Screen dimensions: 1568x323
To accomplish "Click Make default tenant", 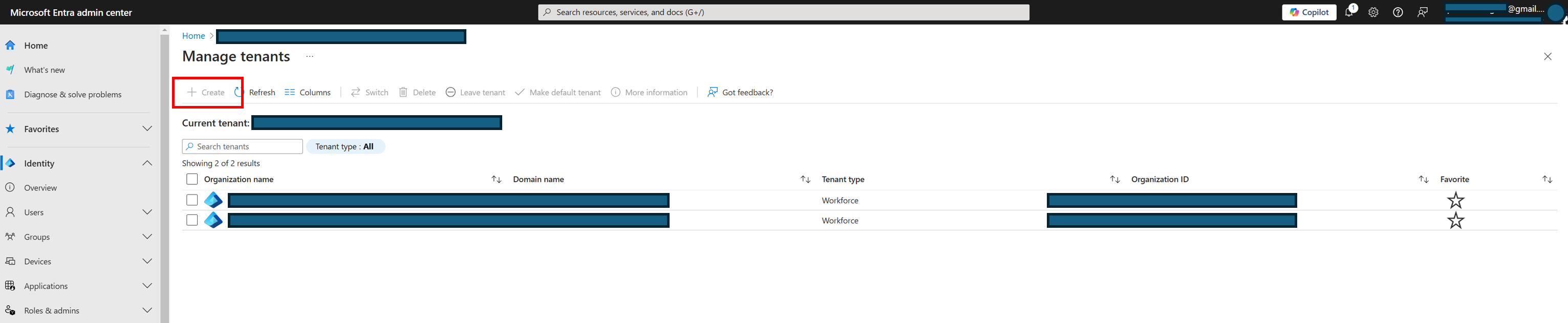I will point(557,92).
